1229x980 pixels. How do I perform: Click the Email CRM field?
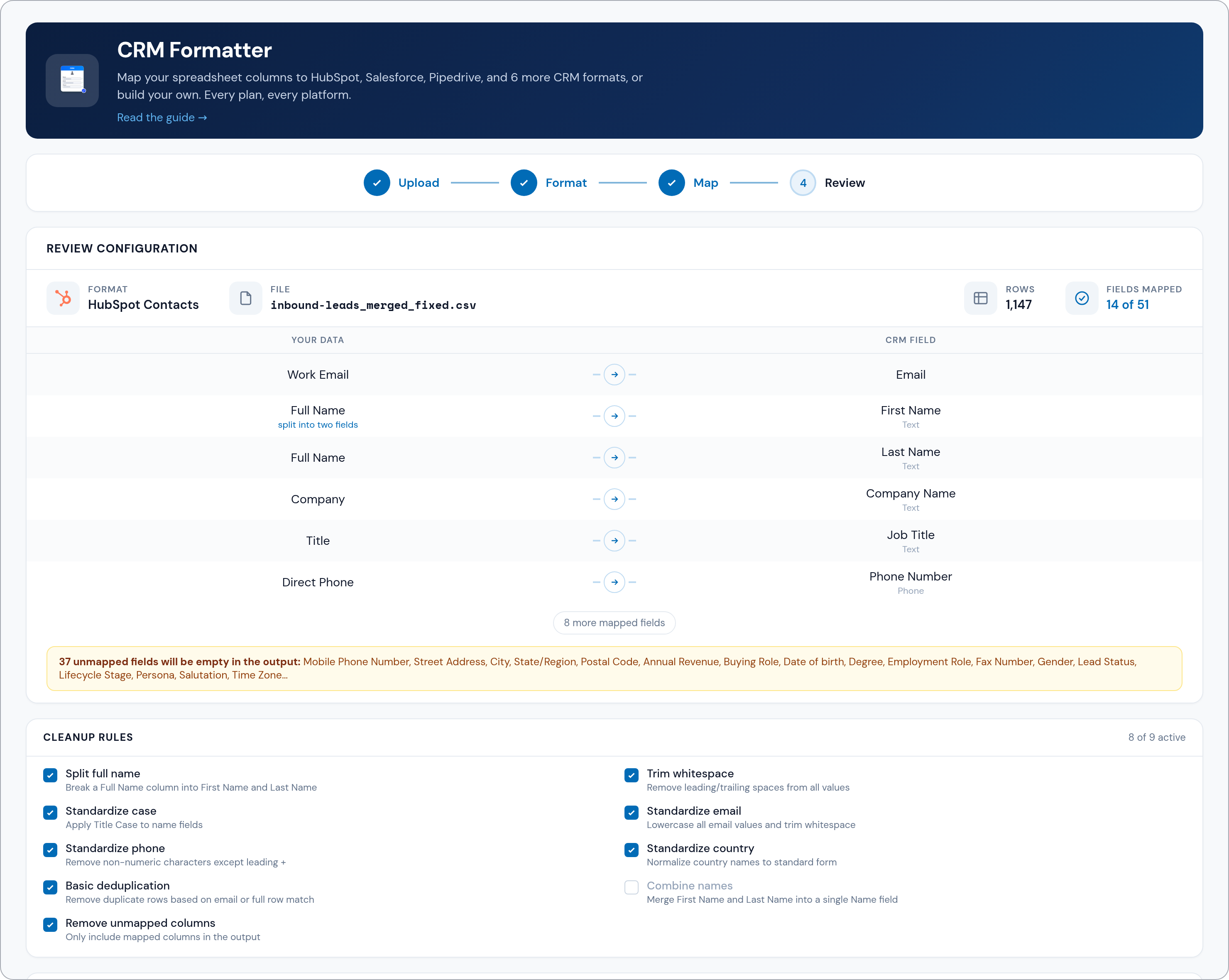point(911,375)
